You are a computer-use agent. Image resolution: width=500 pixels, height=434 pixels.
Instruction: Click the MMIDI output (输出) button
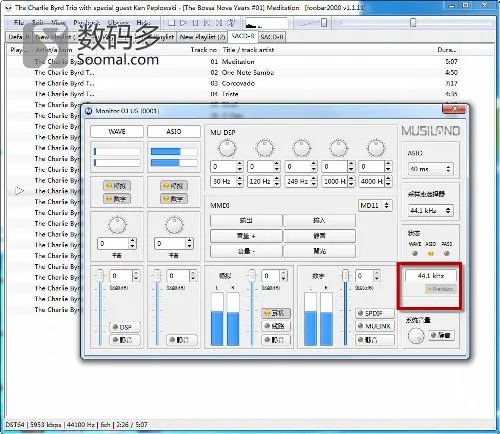click(246, 220)
